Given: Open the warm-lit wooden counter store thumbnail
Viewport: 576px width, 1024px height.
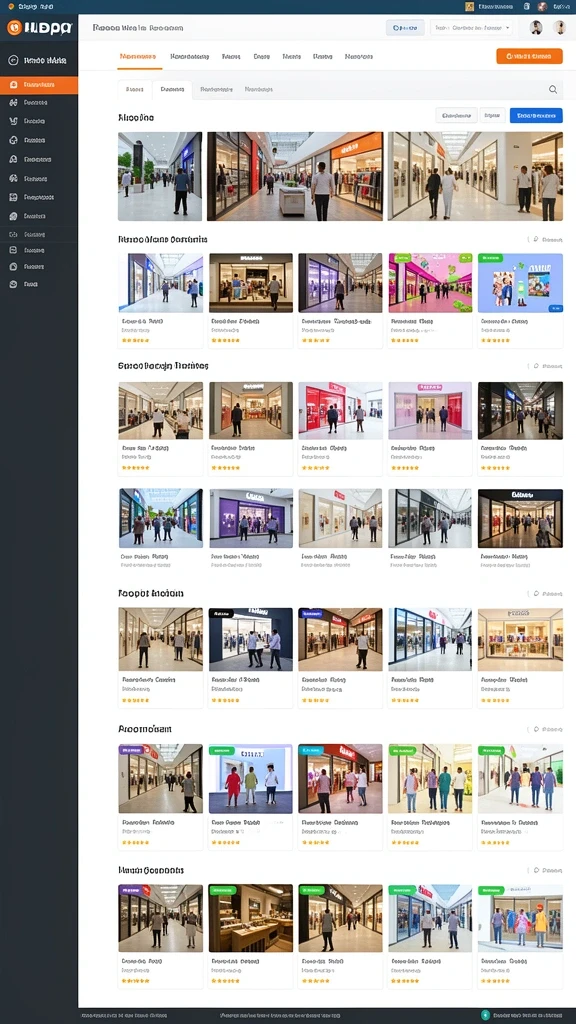Looking at the screenshot, I should (251, 918).
